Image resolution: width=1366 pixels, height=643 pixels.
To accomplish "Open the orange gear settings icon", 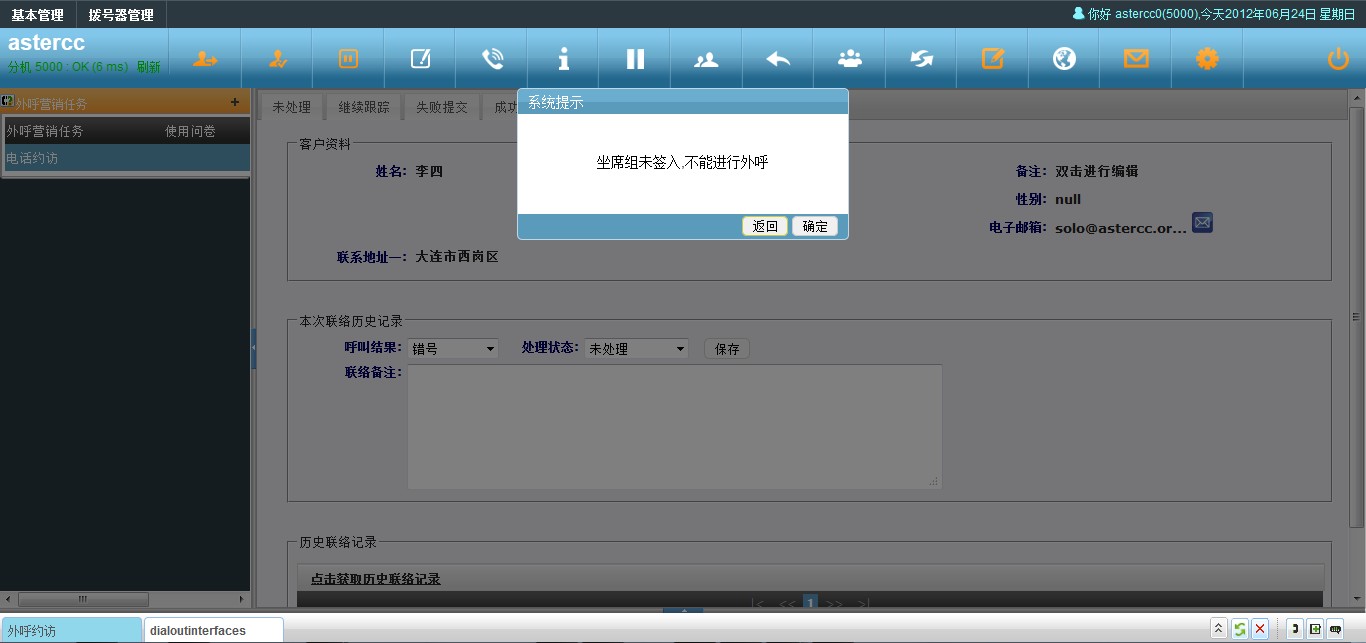I will (1207, 59).
